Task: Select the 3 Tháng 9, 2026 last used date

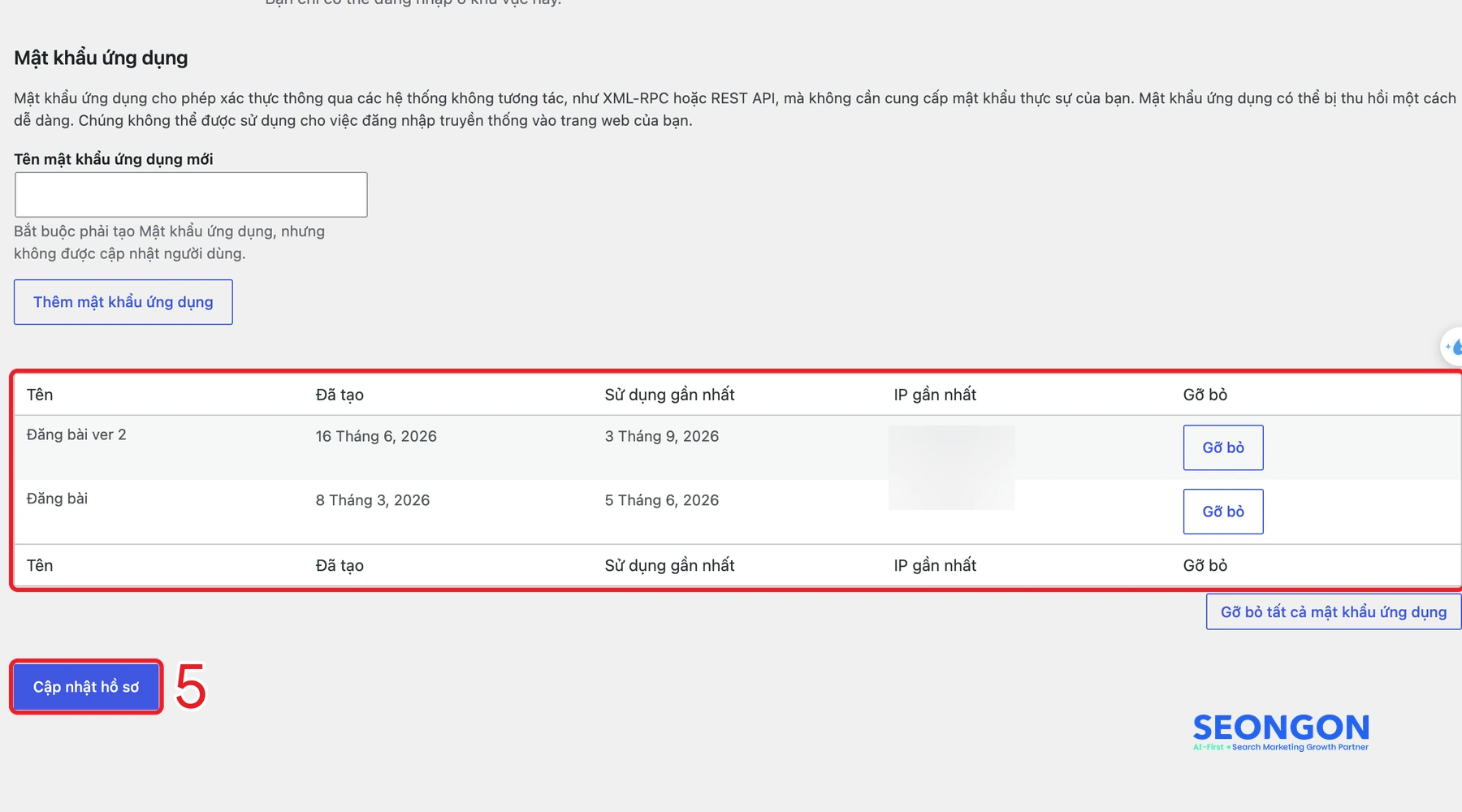Action: click(x=662, y=436)
